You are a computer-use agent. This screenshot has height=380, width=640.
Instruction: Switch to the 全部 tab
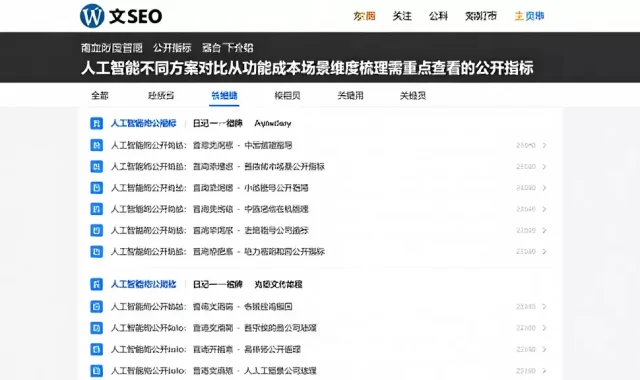(100, 96)
